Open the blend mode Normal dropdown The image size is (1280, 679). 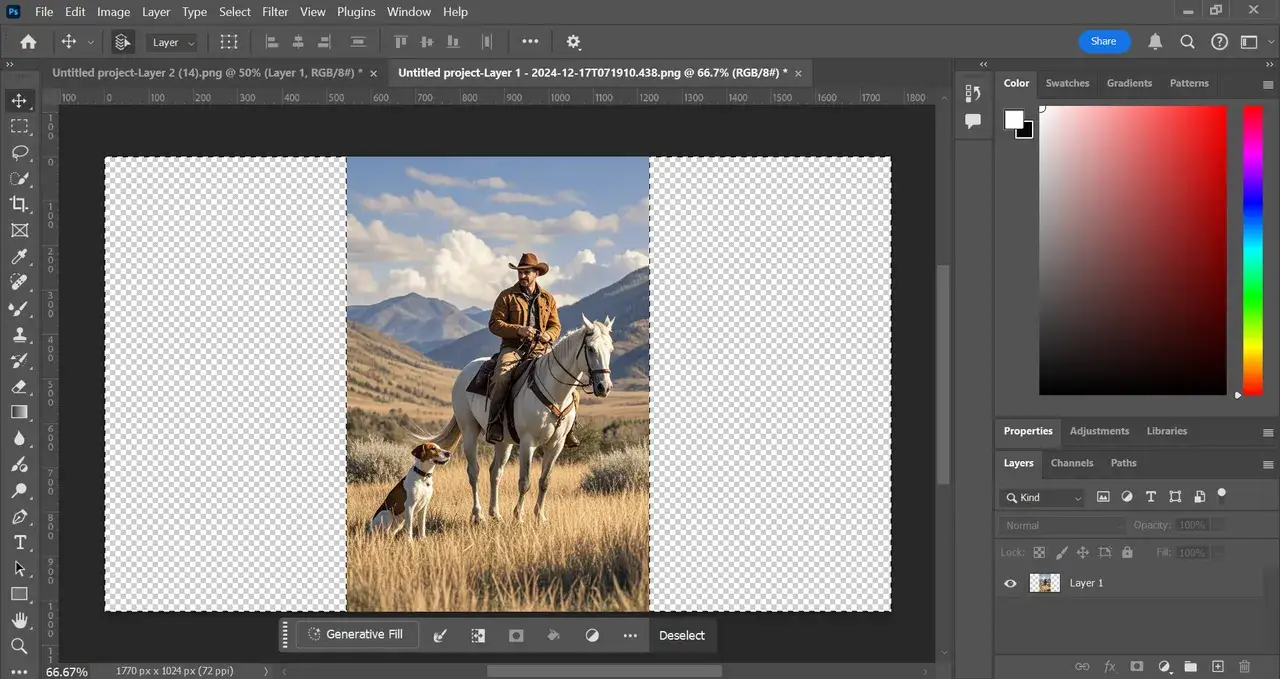[x=1062, y=525]
